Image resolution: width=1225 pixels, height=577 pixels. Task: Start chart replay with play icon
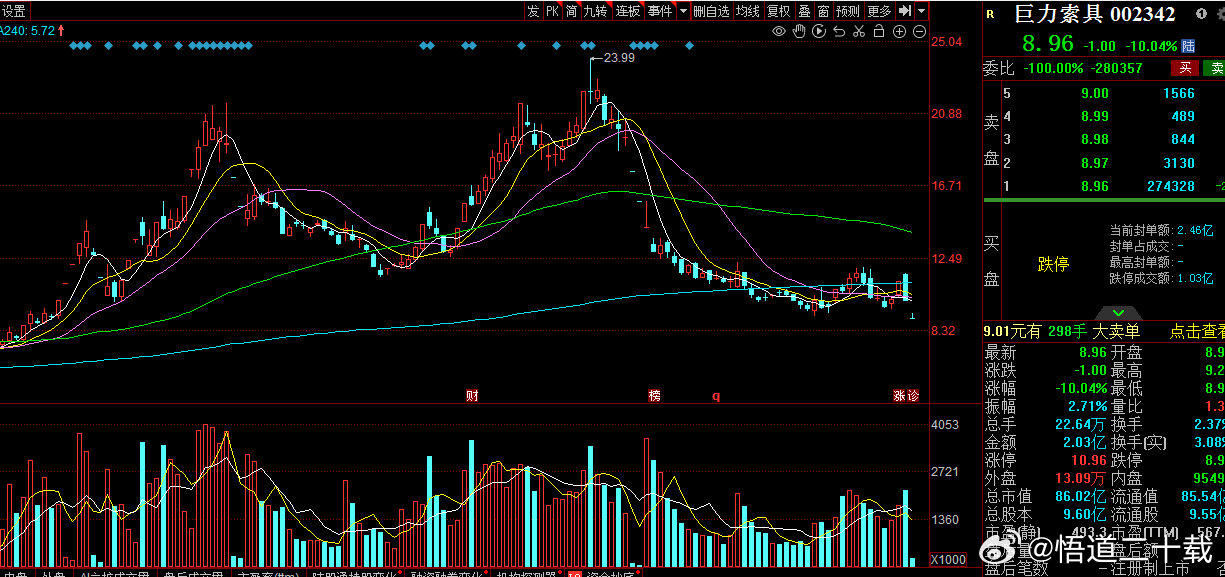click(x=819, y=32)
